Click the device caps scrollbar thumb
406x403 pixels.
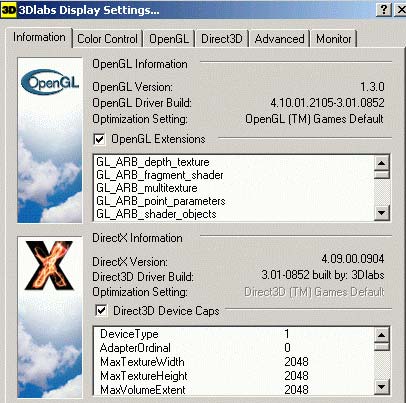[382, 347]
